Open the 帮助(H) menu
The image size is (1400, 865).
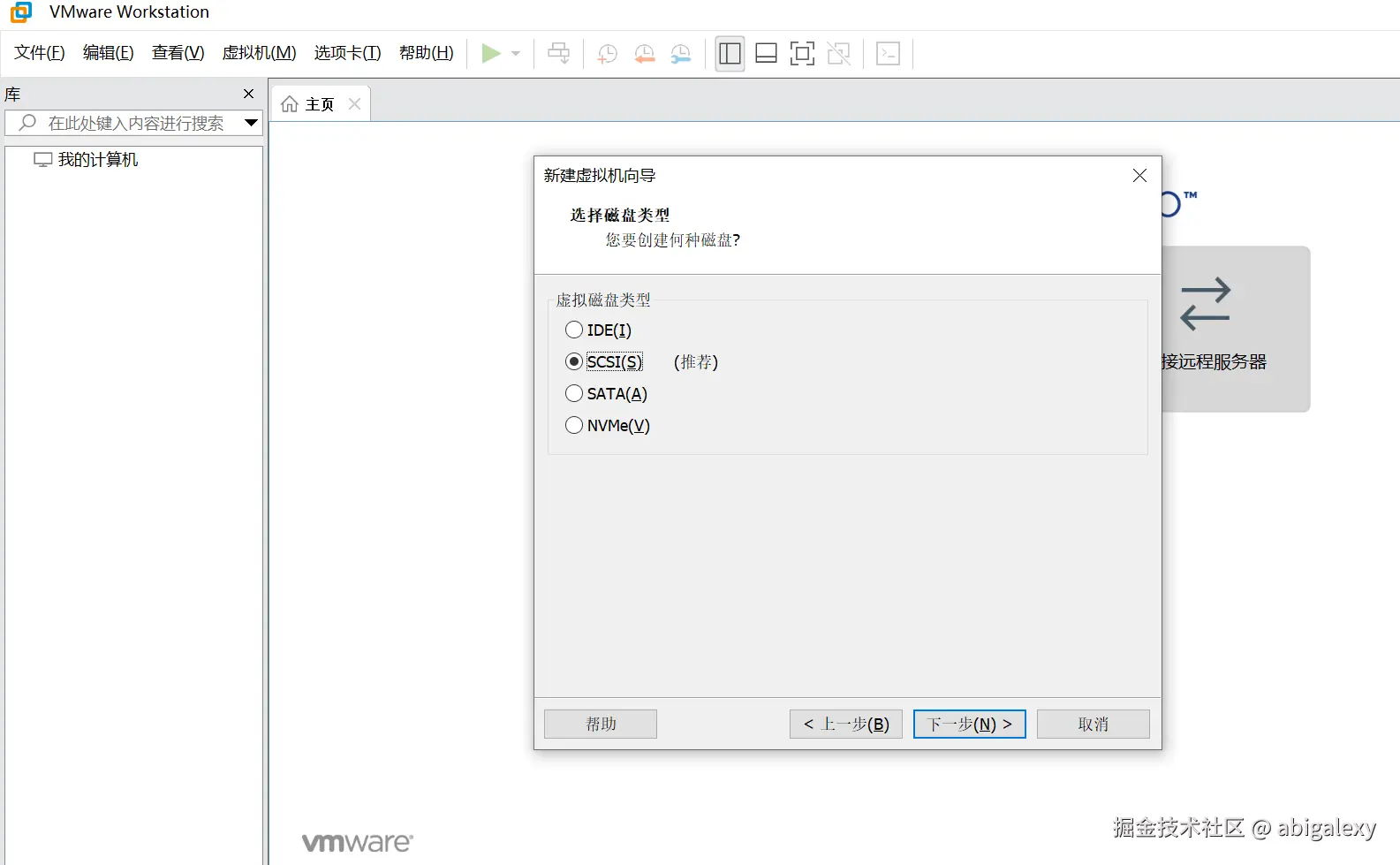coord(427,53)
